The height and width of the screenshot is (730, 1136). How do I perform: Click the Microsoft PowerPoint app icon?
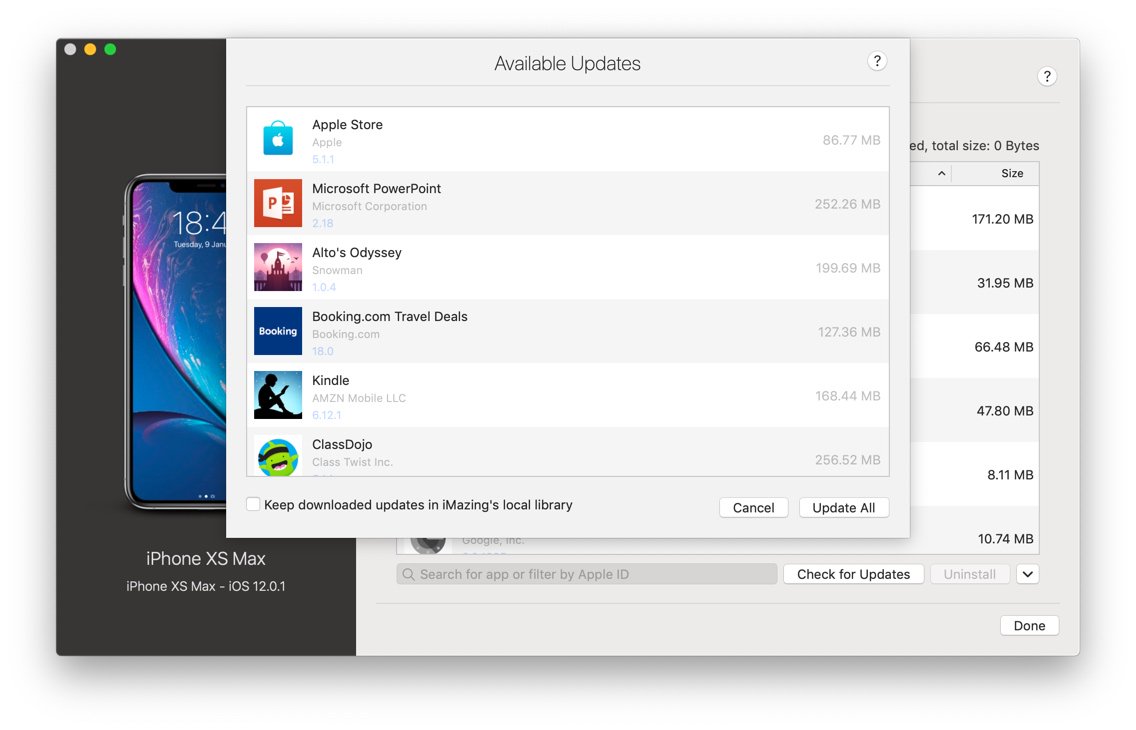[278, 203]
